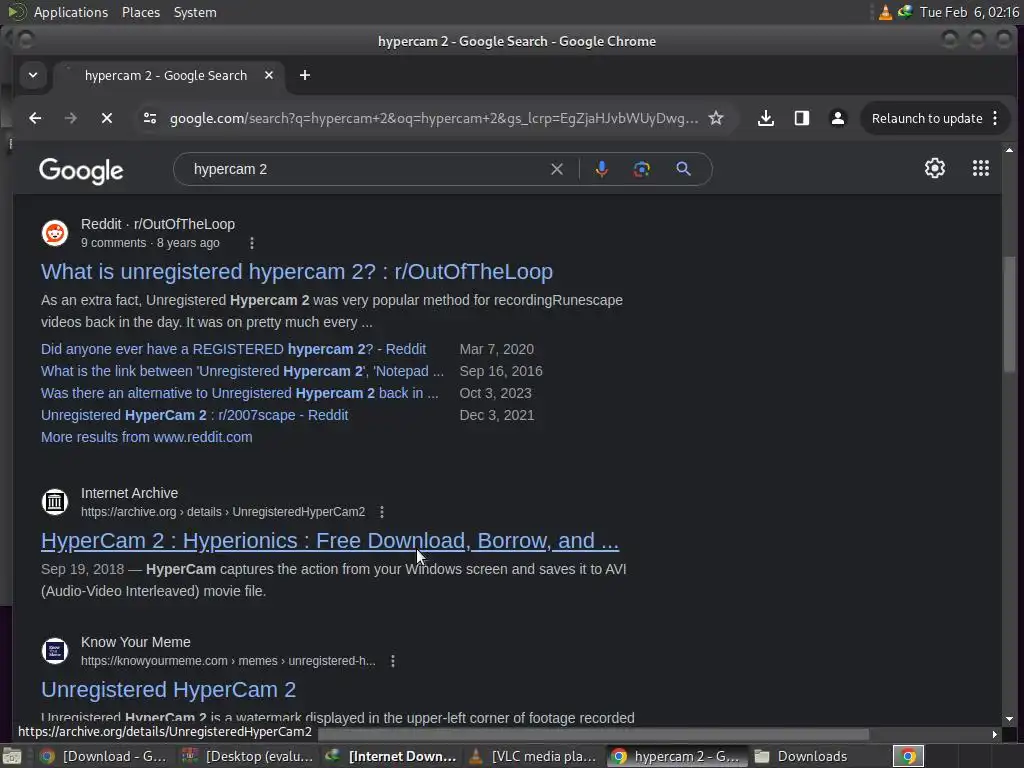Screen dimensions: 1024x768
Task: Clear the search box with the X icon
Action: pos(557,169)
